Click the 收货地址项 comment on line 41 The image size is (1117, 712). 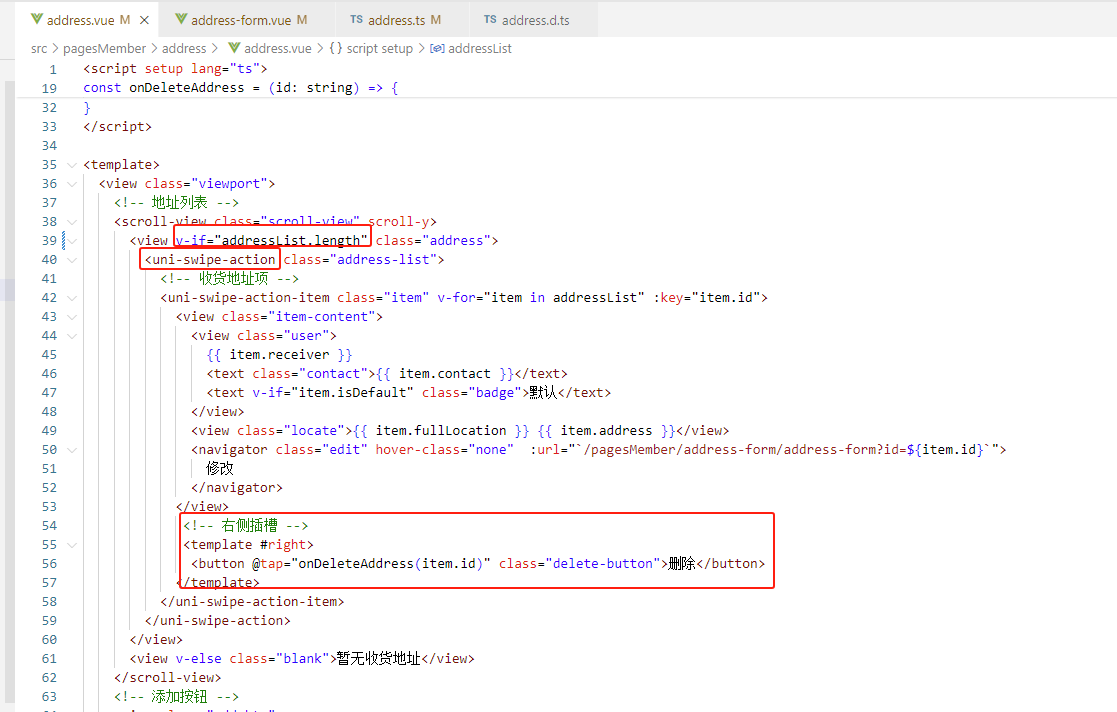pyautogui.click(x=229, y=279)
